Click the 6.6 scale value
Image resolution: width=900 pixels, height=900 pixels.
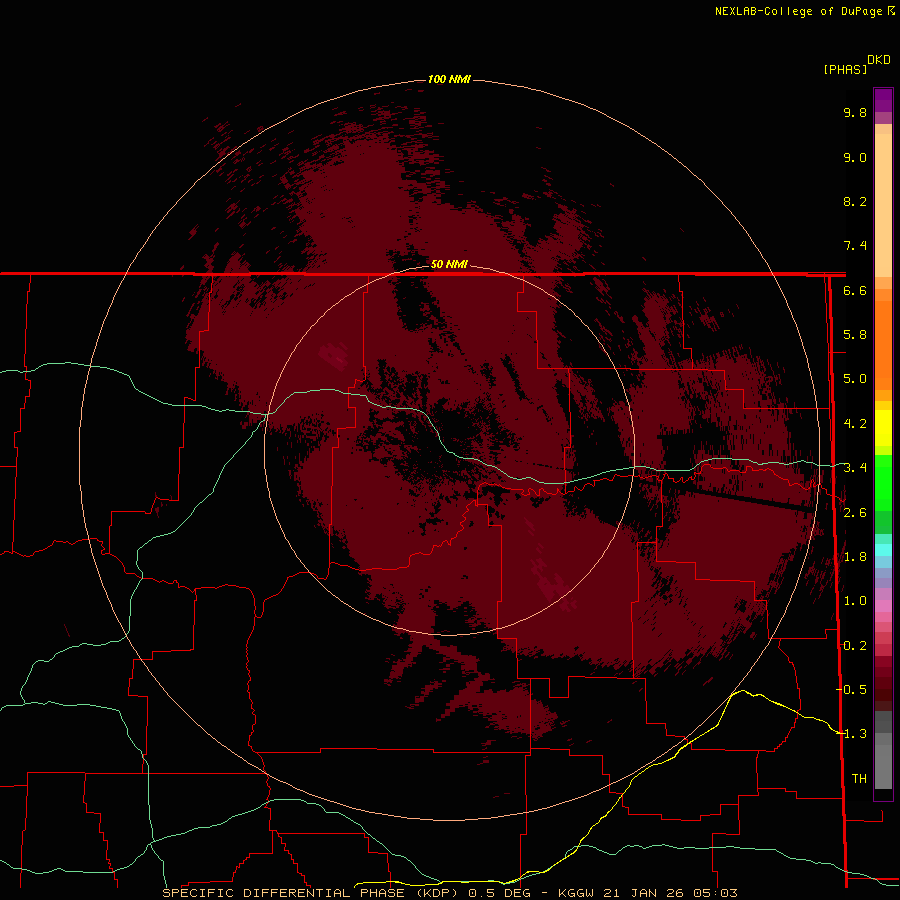pyautogui.click(x=855, y=290)
